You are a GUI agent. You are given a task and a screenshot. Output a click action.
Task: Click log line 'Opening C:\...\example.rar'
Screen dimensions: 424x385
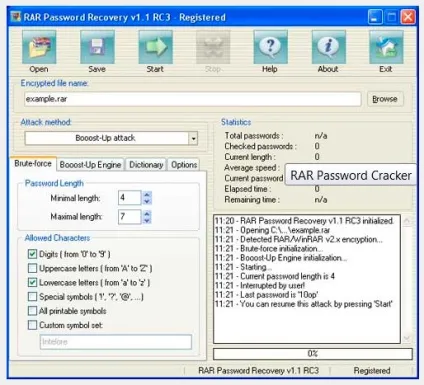pyautogui.click(x=272, y=230)
